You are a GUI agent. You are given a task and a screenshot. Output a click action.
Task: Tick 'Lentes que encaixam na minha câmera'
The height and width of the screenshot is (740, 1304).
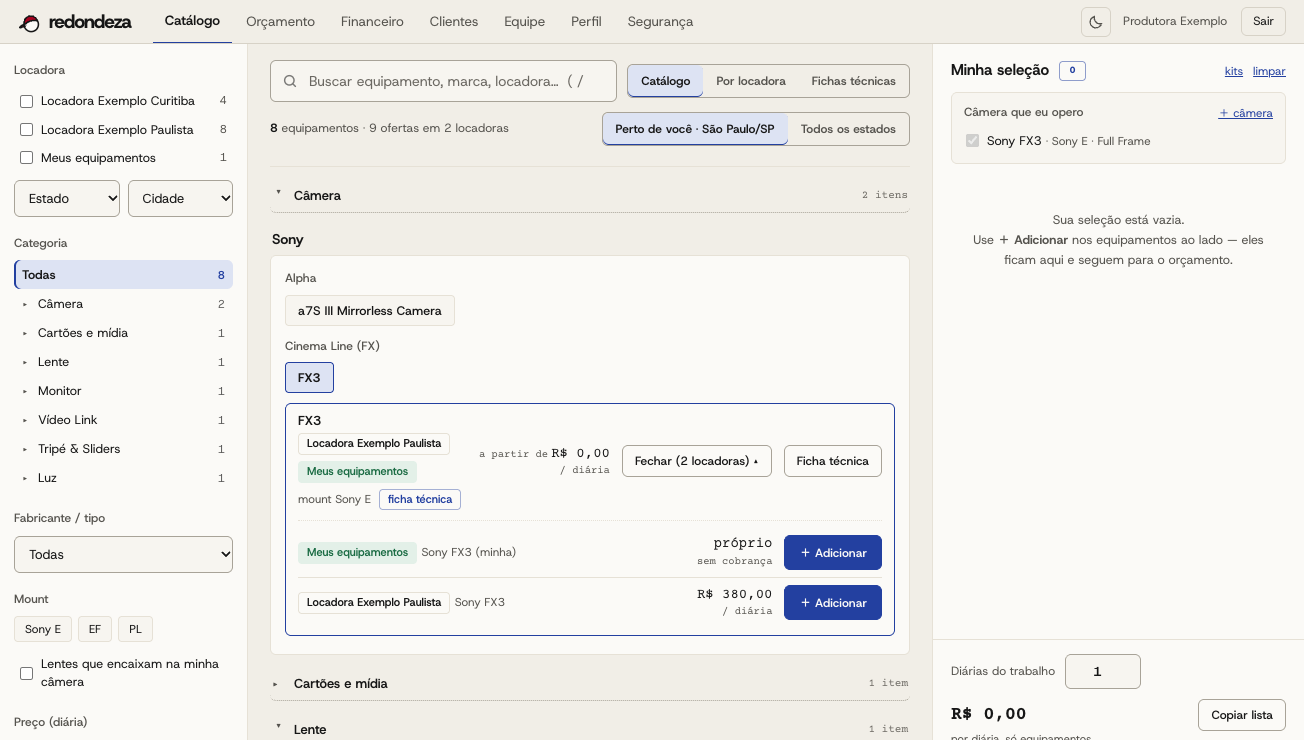(x=27, y=673)
